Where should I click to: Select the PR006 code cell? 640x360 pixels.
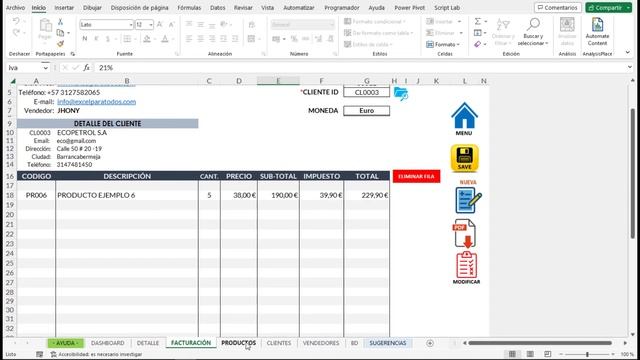point(36,195)
